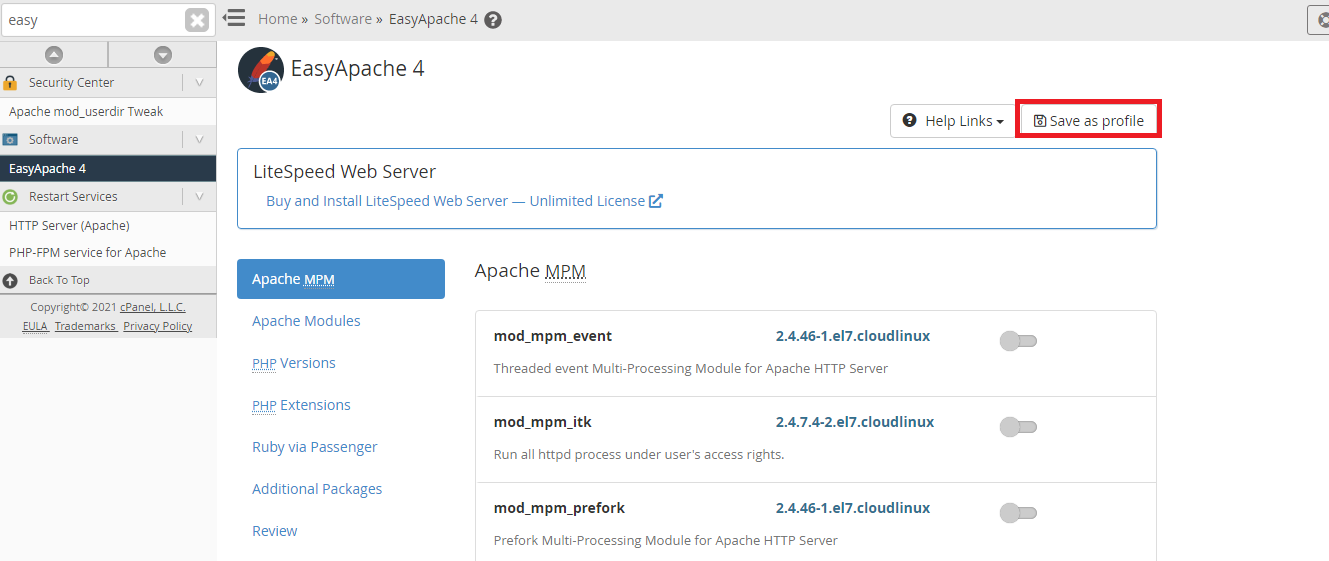The height and width of the screenshot is (561, 1329).
Task: Click the mod_mpm_itk module name
Action: click(x=543, y=422)
